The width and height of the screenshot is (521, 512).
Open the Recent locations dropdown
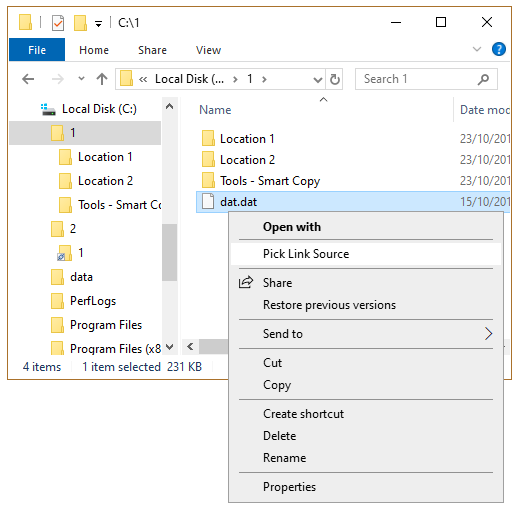click(81, 79)
